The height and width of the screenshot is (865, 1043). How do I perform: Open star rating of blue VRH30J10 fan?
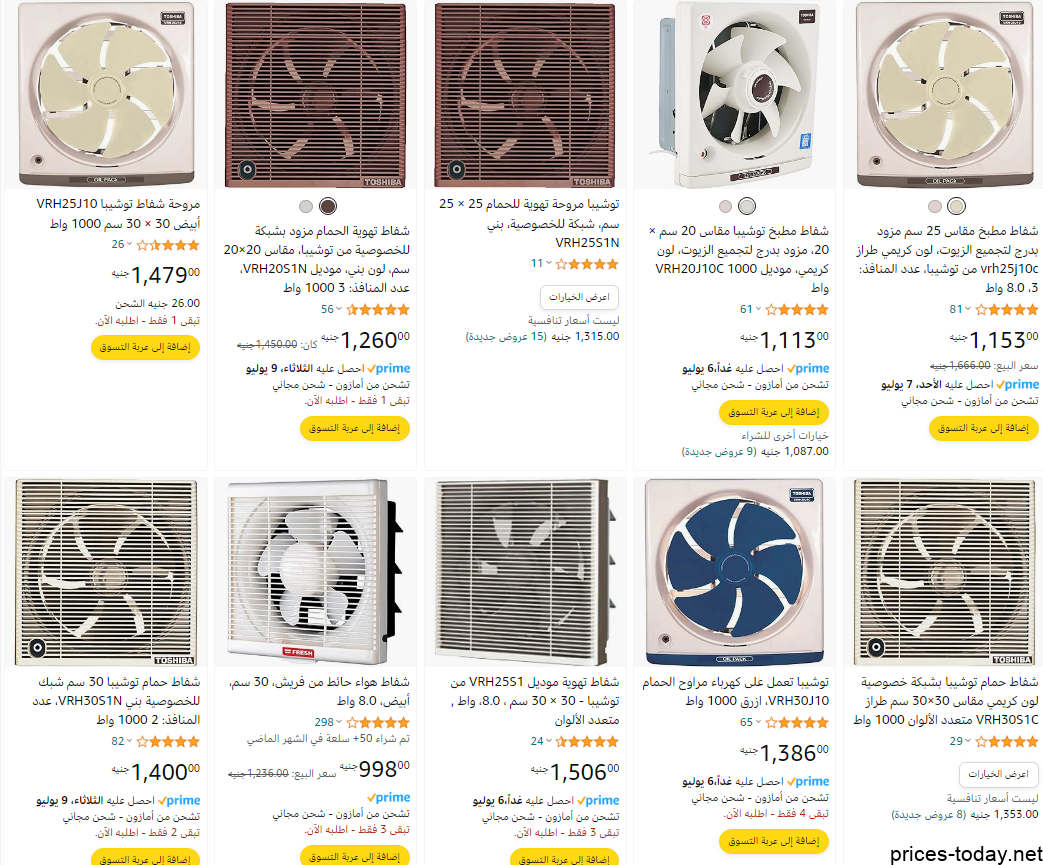(x=797, y=723)
